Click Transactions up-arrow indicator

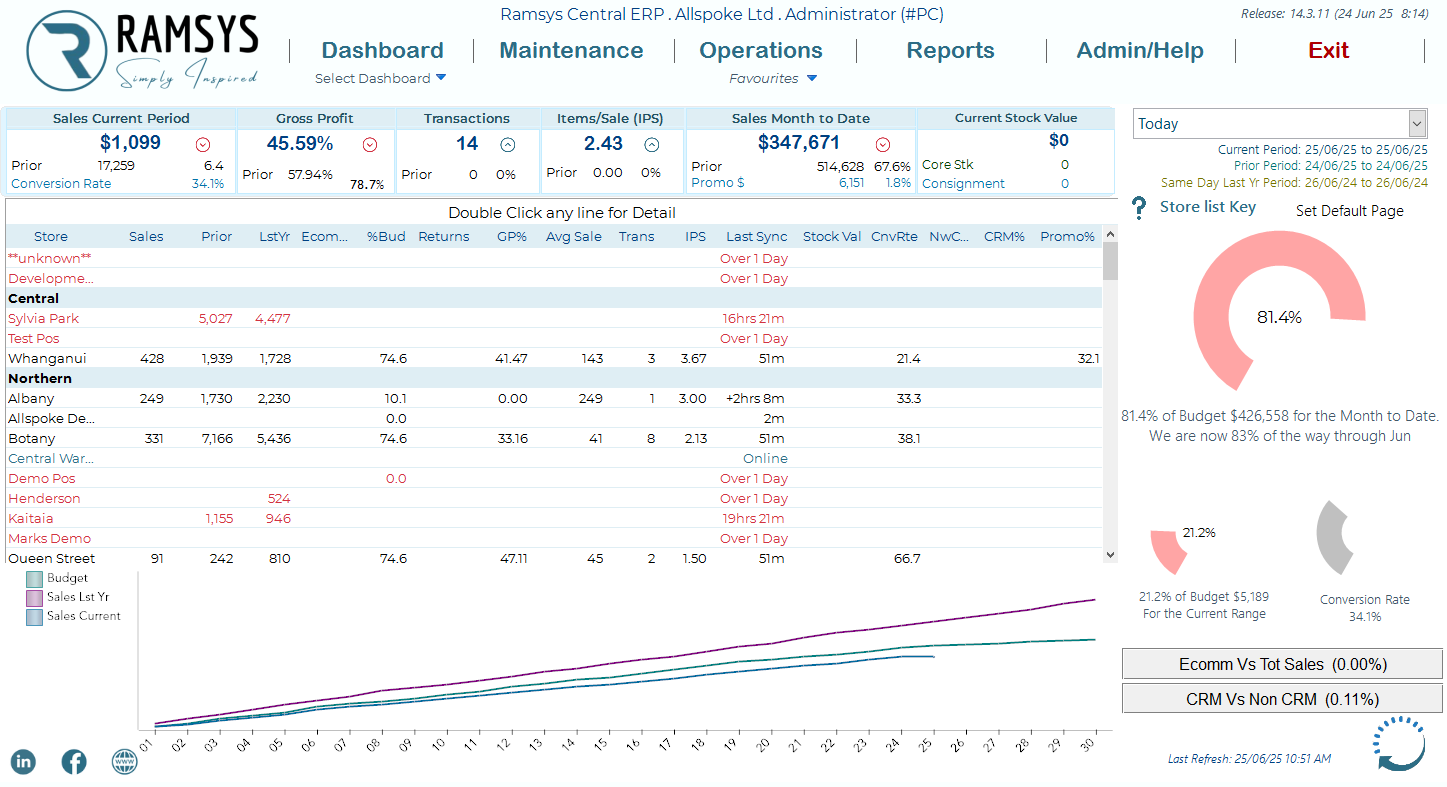pyautogui.click(x=508, y=145)
